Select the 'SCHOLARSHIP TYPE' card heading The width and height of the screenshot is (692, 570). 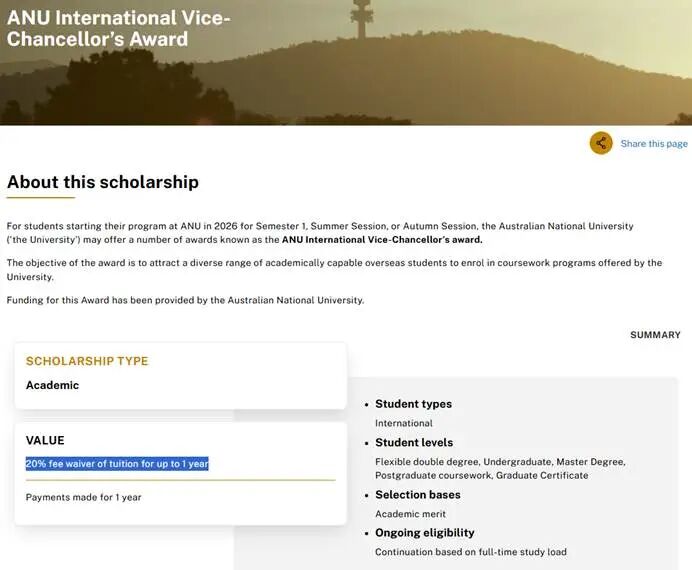87,361
